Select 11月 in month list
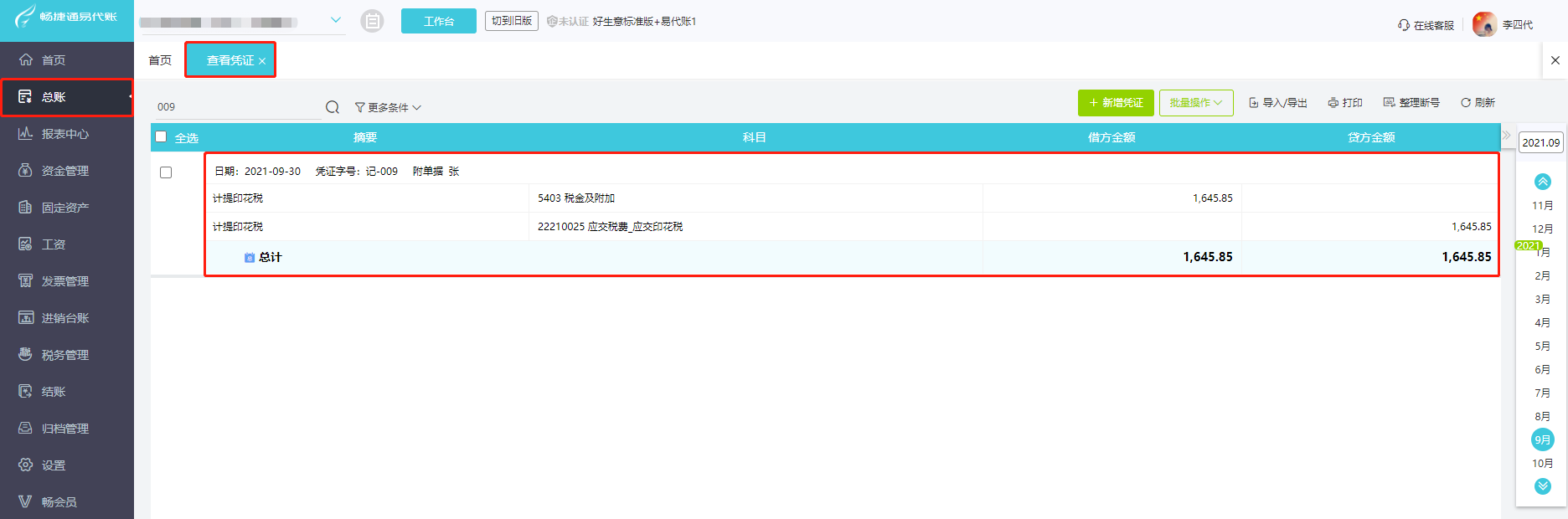 coord(1543,206)
